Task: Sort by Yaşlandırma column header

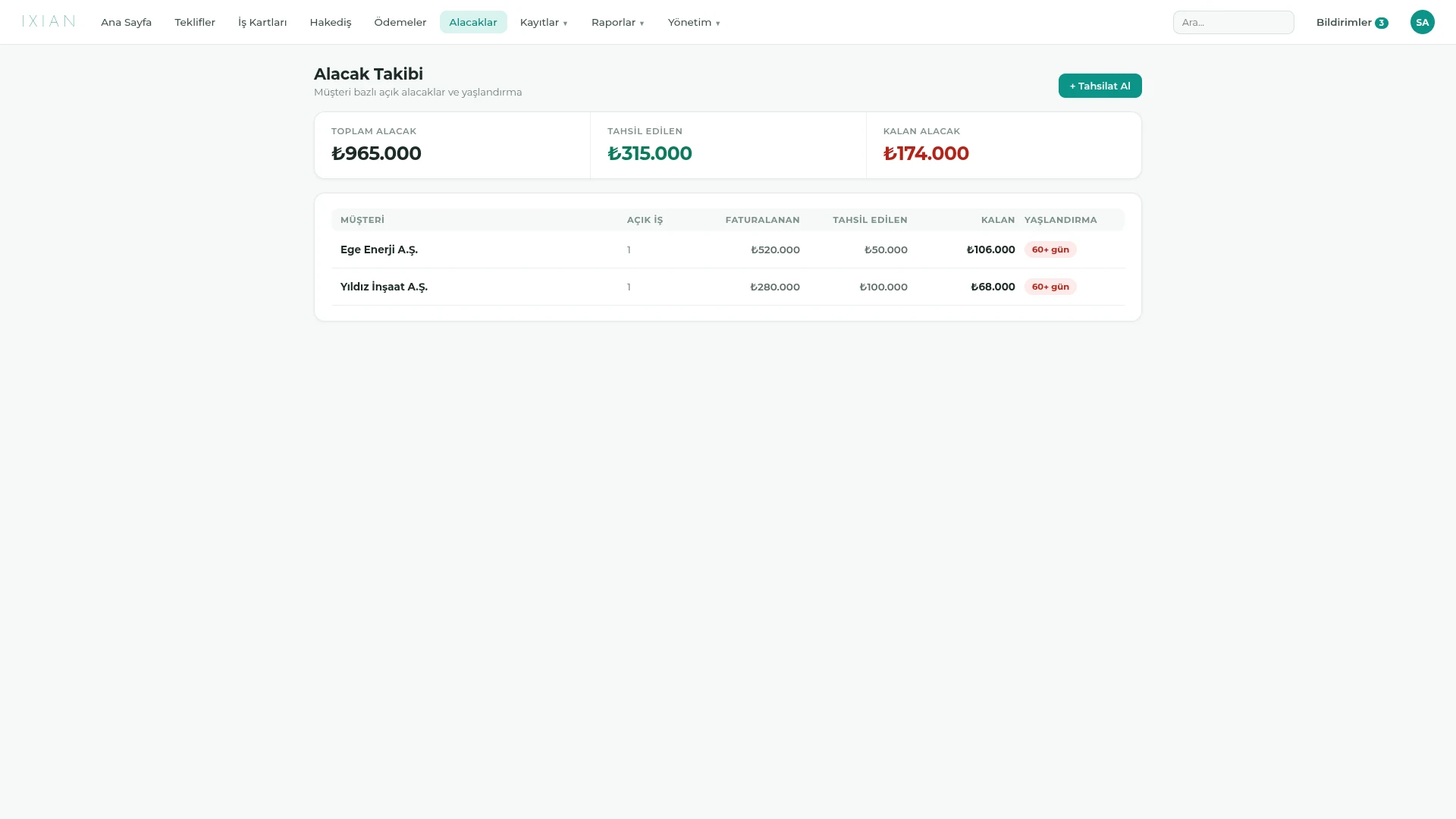Action: 1060,220
